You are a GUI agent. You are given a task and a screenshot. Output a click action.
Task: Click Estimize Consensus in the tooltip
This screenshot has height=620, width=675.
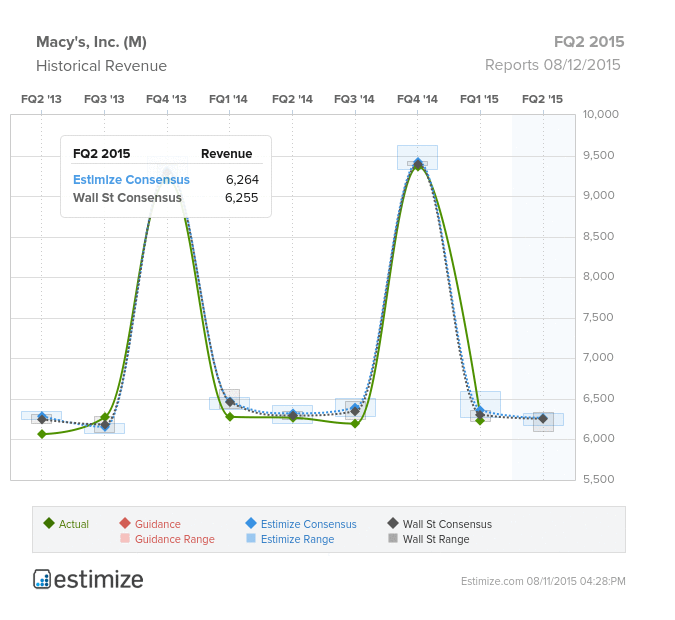click(131, 180)
